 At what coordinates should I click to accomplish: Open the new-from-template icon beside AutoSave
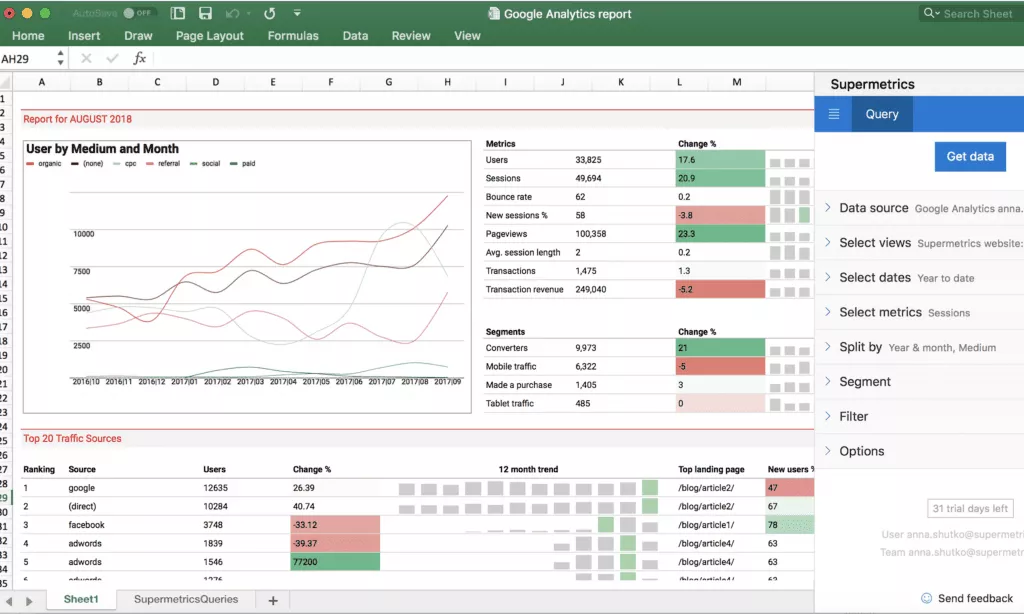(x=178, y=13)
